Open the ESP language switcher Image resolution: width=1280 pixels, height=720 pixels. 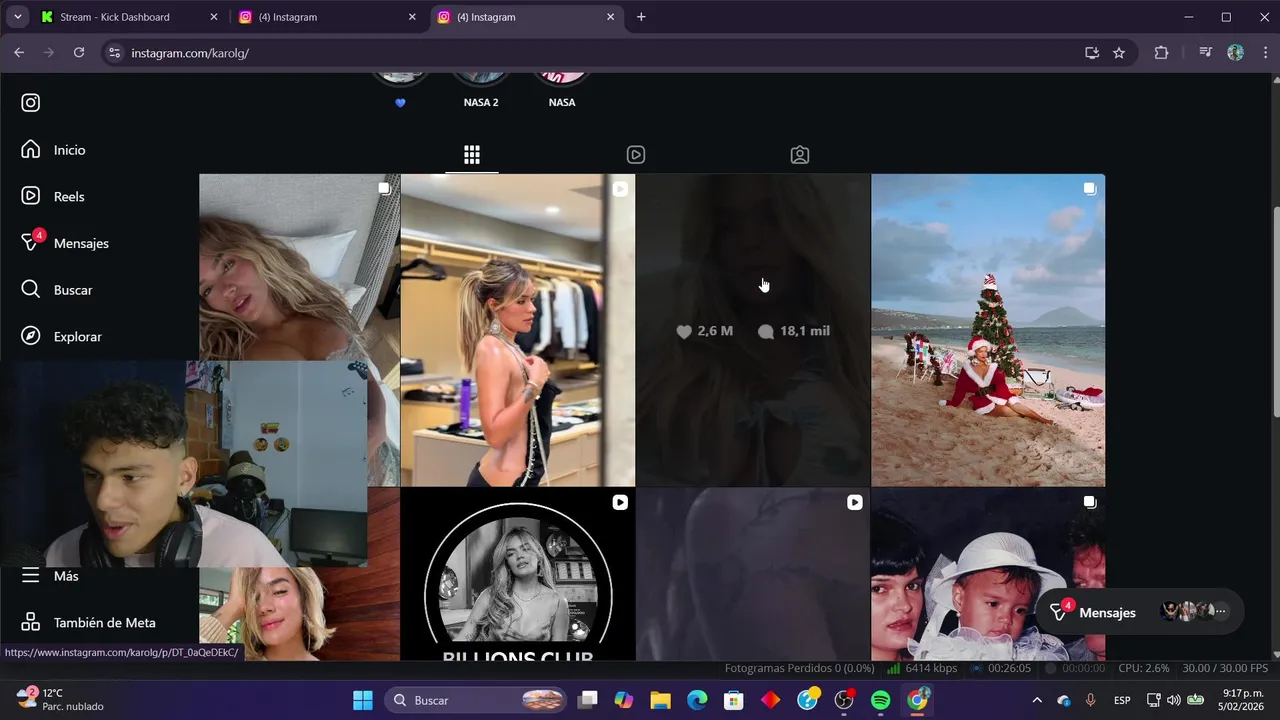1122,700
